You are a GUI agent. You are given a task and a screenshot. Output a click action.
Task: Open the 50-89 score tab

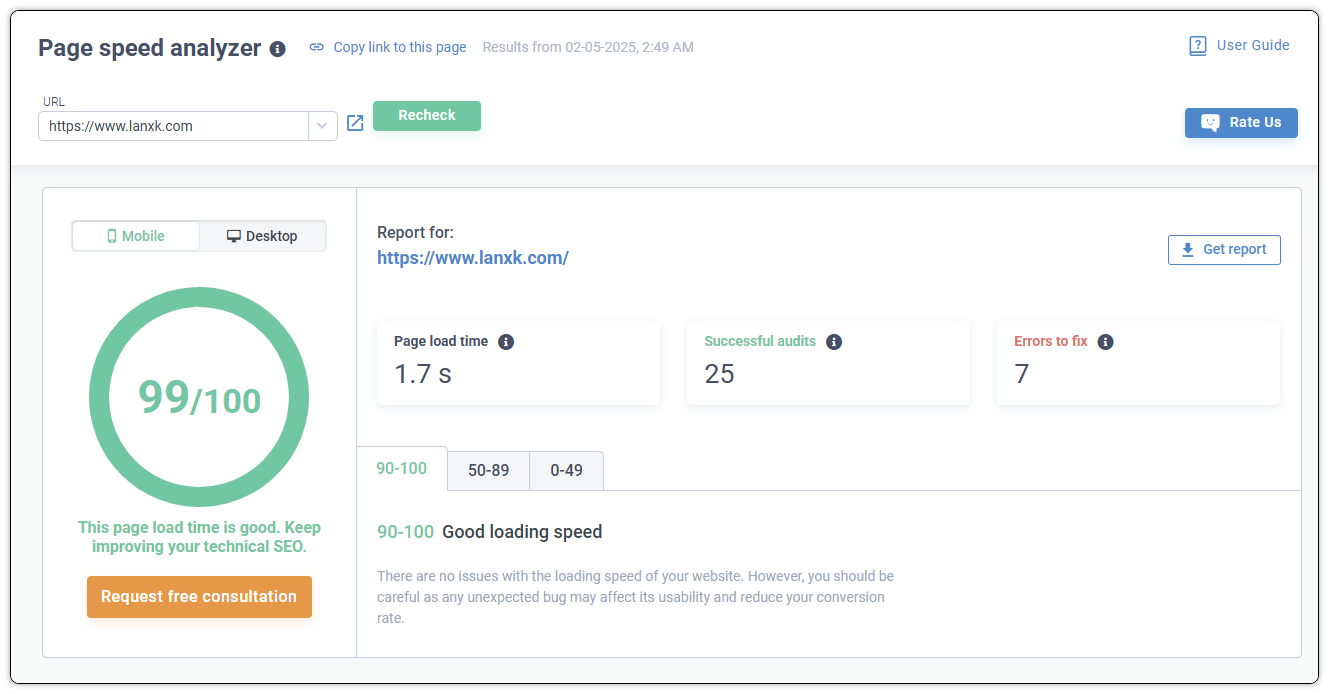(488, 470)
